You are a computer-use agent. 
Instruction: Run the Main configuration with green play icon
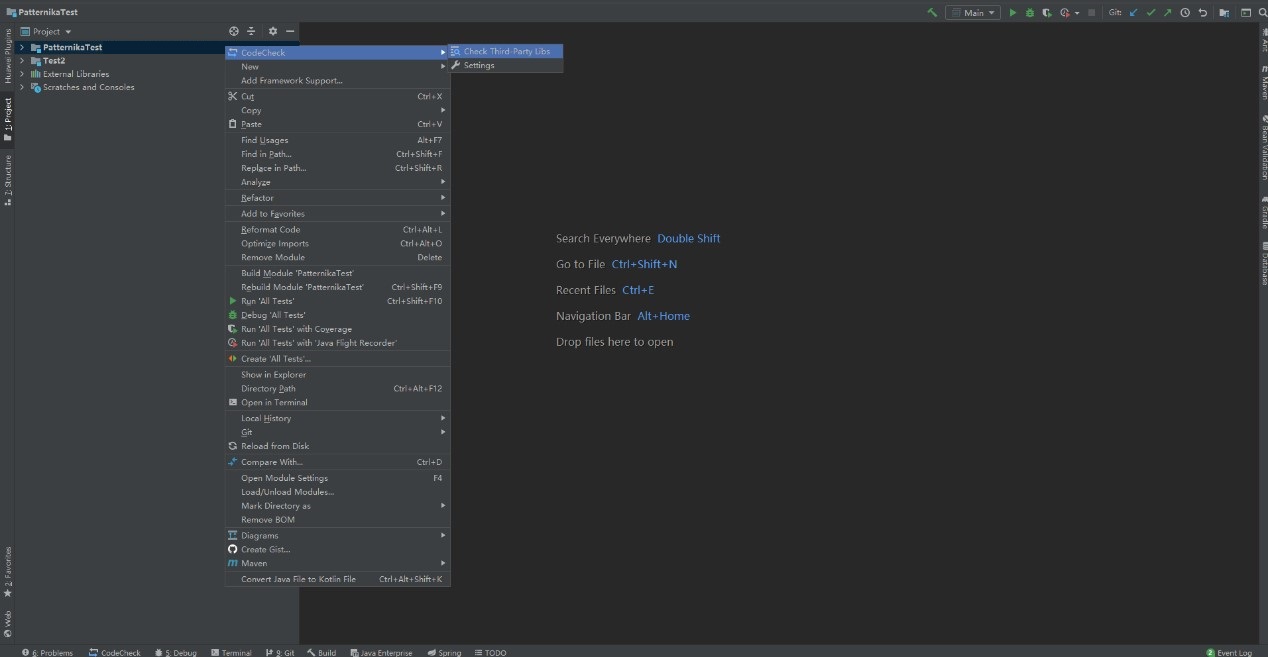coord(1013,13)
